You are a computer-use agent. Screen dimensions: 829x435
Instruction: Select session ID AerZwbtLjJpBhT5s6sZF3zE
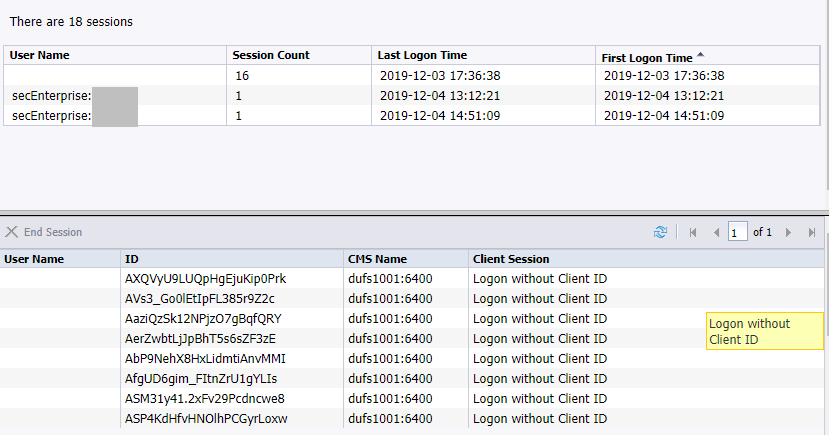pos(200,339)
